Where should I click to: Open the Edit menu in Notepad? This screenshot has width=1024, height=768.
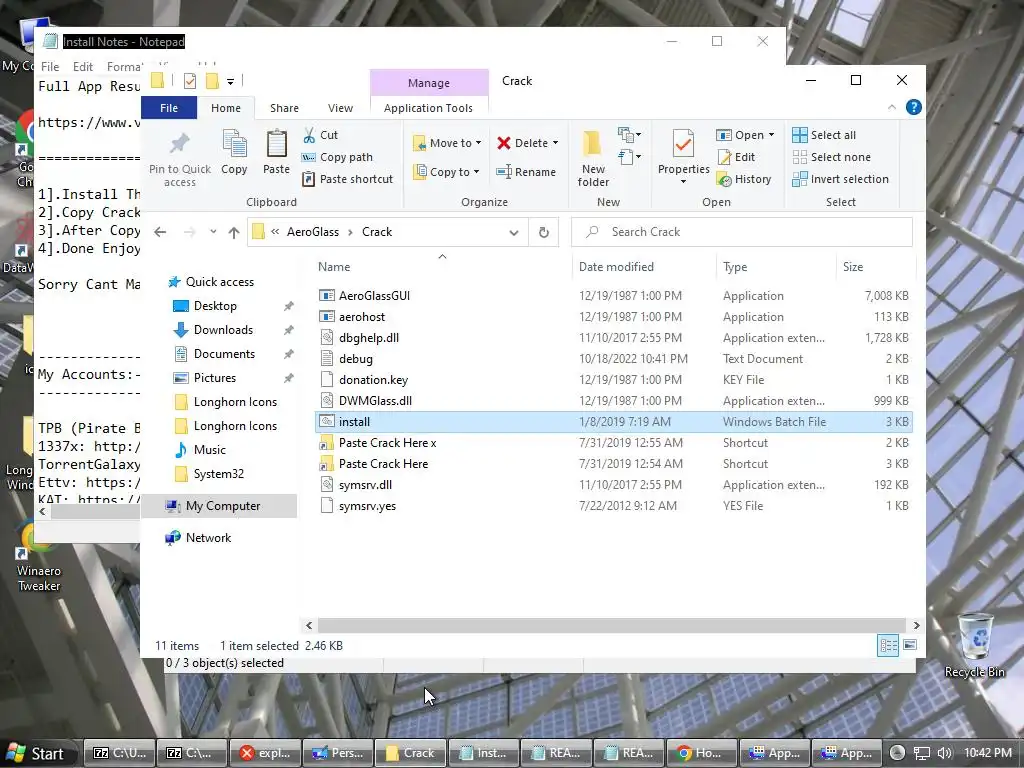pos(83,67)
